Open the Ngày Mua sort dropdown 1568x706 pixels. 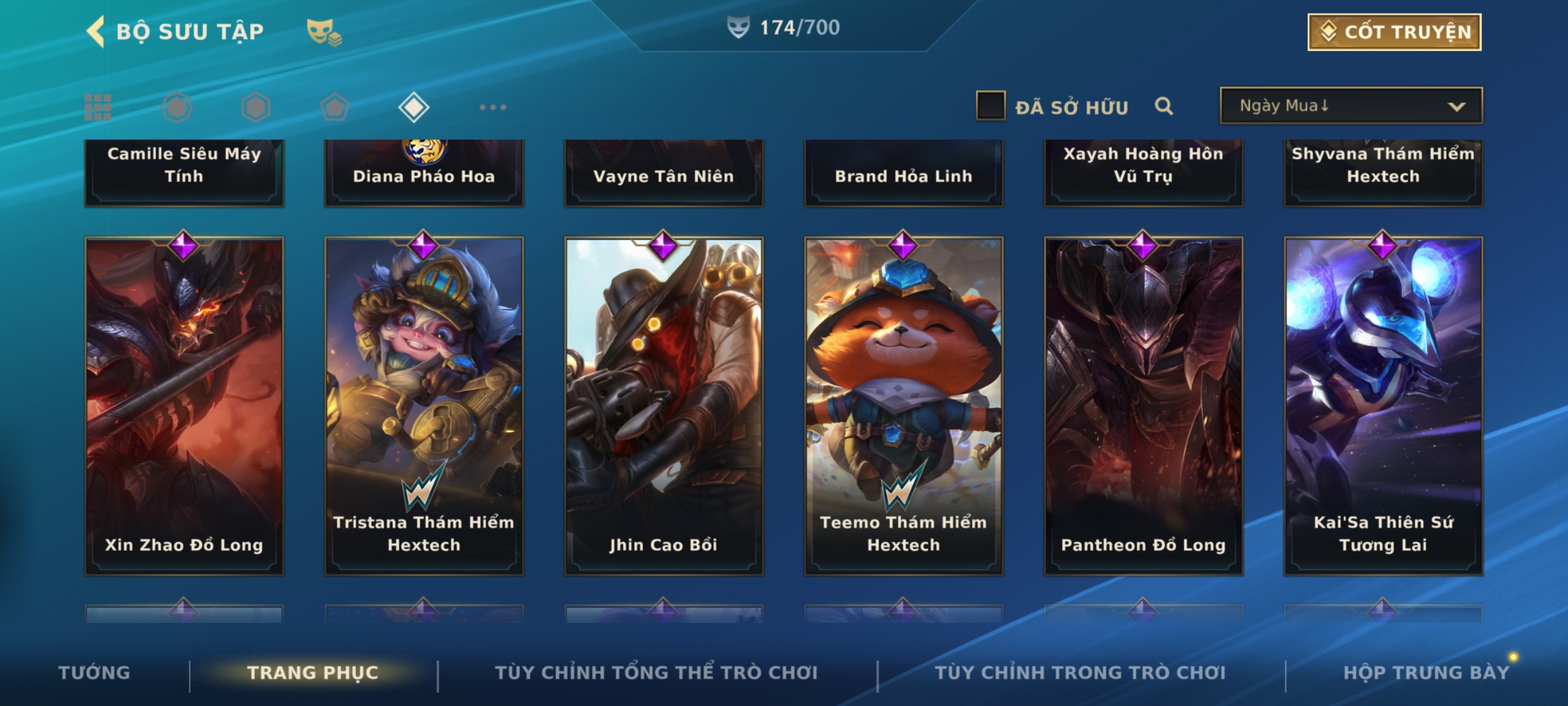click(1351, 106)
